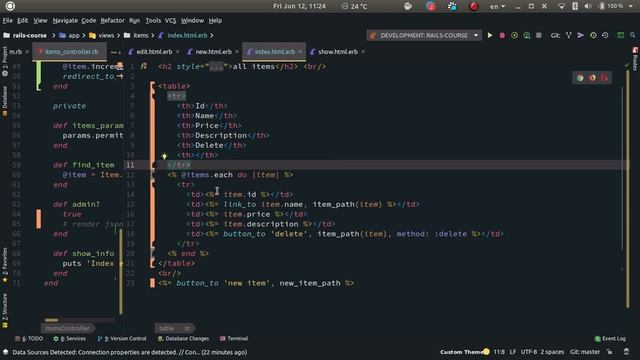Switch to show.html.erb tab
The image size is (640, 360).
[x=337, y=52]
